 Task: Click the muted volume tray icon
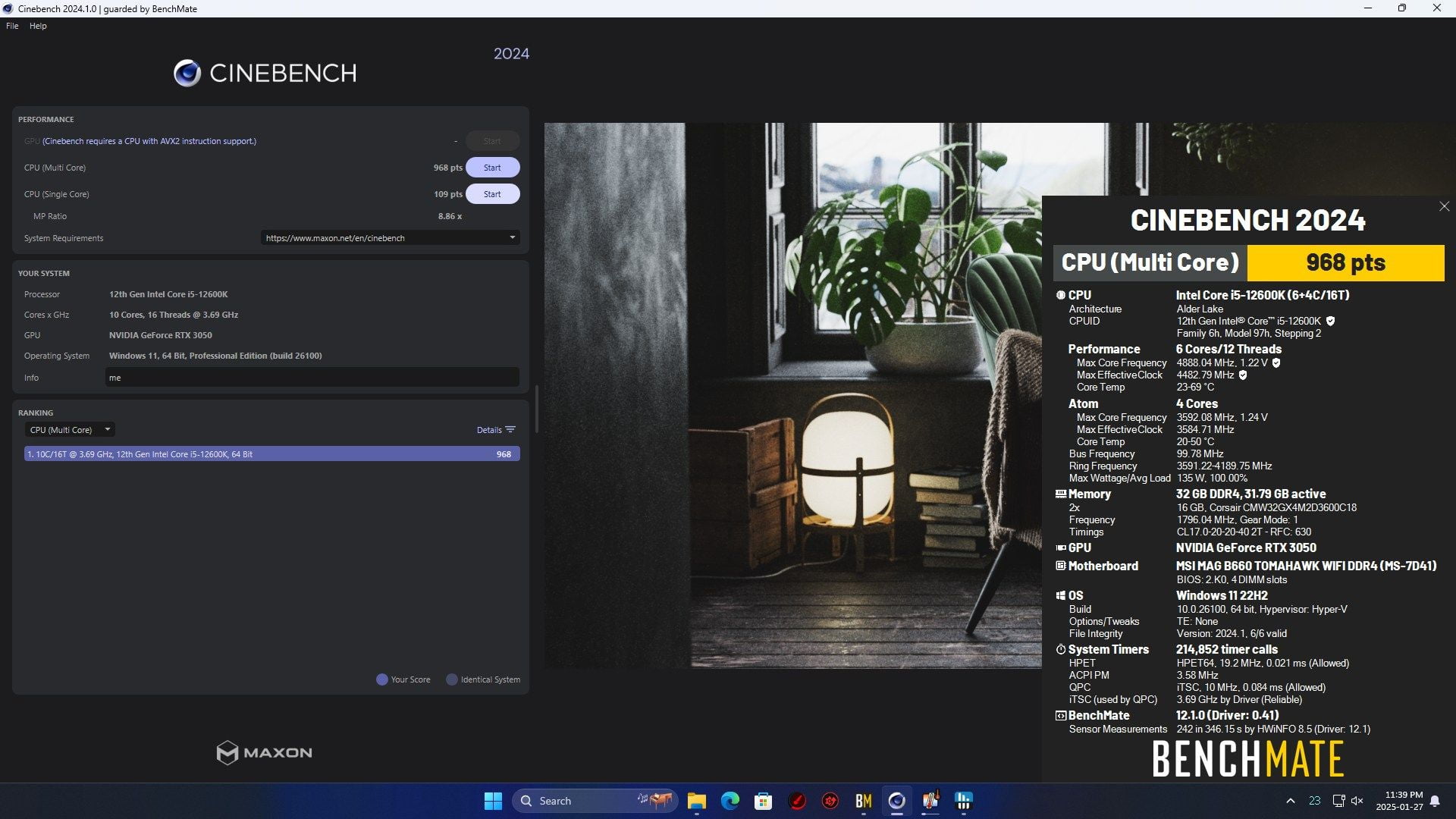coord(1357,801)
